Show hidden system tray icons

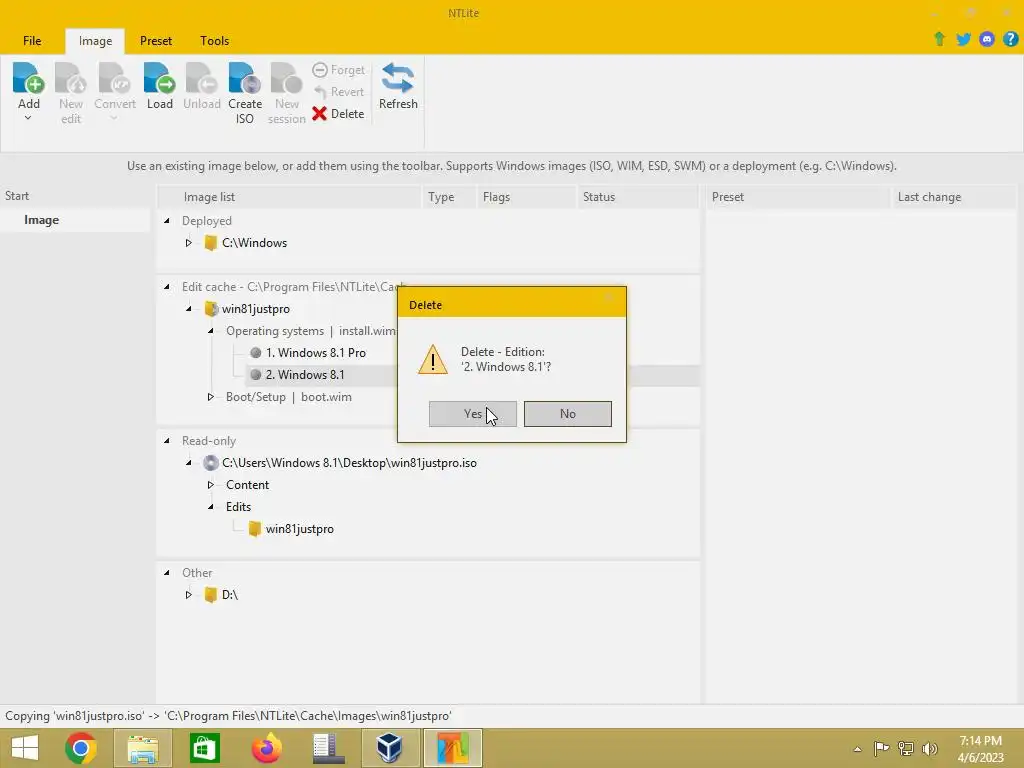tap(857, 749)
